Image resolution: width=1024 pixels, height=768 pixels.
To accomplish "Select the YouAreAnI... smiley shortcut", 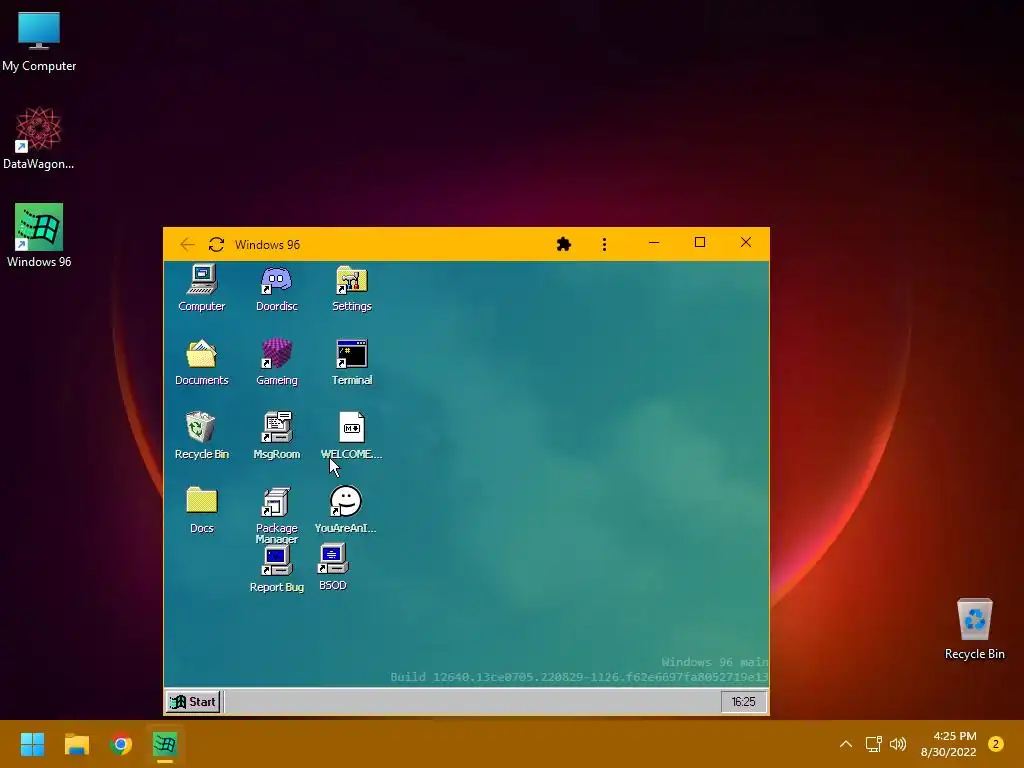I will point(345,509).
